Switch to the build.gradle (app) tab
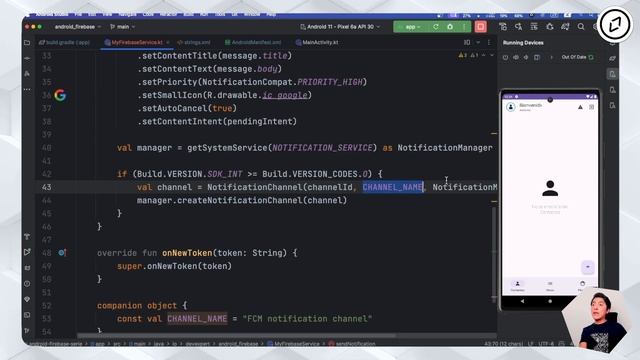The image size is (640, 360). coord(64,42)
